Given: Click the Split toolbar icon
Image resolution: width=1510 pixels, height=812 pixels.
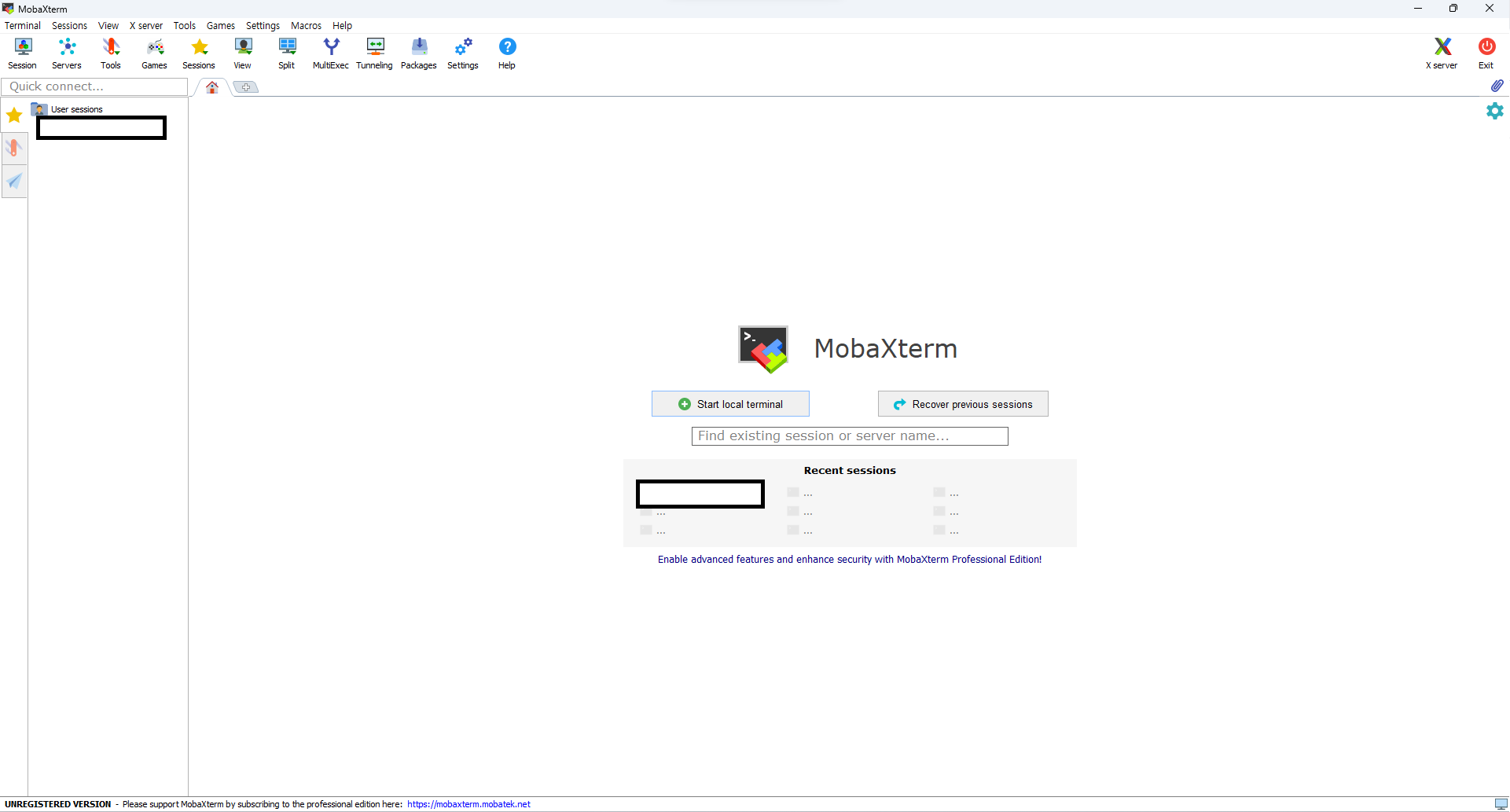Looking at the screenshot, I should click(x=287, y=53).
